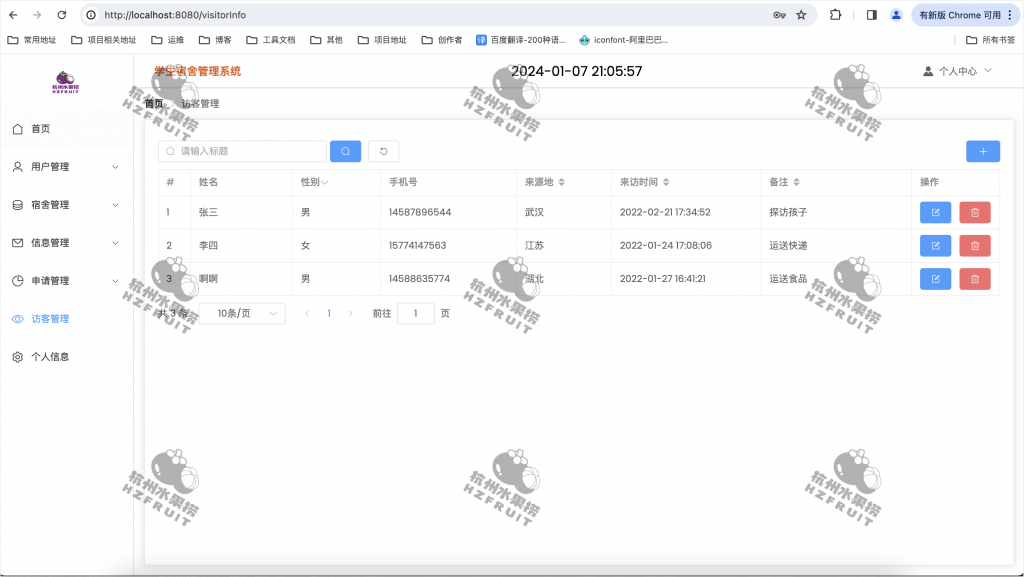1024x577 pixels.
Task: Select the search magnifier icon beside the title input
Action: coord(345,151)
